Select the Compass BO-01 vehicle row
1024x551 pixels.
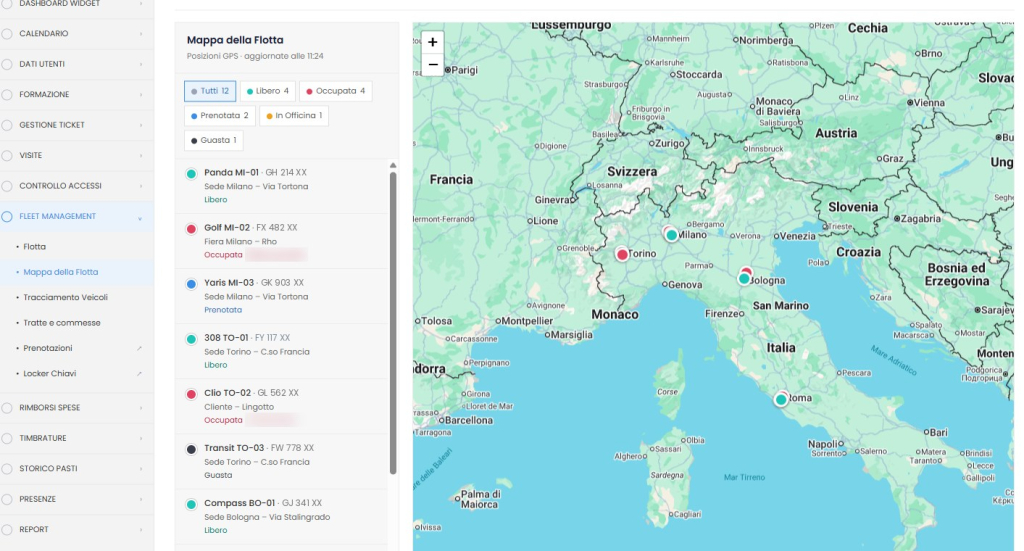pyautogui.click(x=281, y=516)
